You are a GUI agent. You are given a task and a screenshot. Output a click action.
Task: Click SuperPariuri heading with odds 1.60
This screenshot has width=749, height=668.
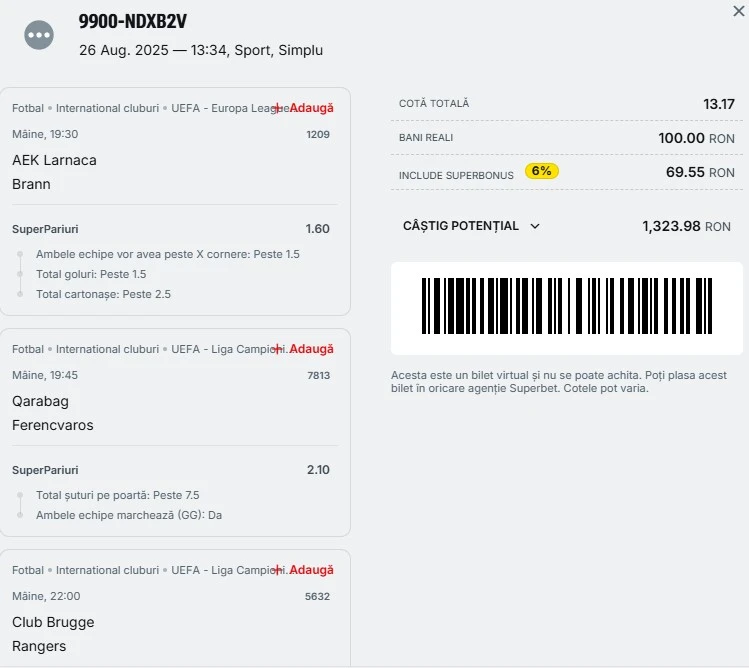[x=45, y=229]
